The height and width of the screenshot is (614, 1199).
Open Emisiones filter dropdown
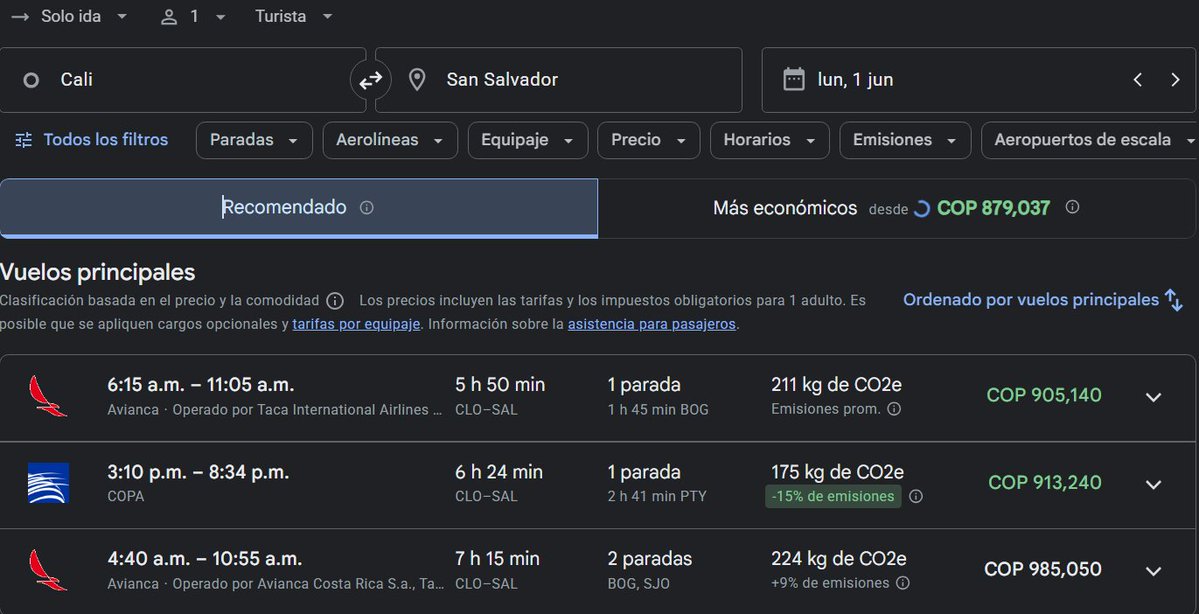[x=905, y=140]
